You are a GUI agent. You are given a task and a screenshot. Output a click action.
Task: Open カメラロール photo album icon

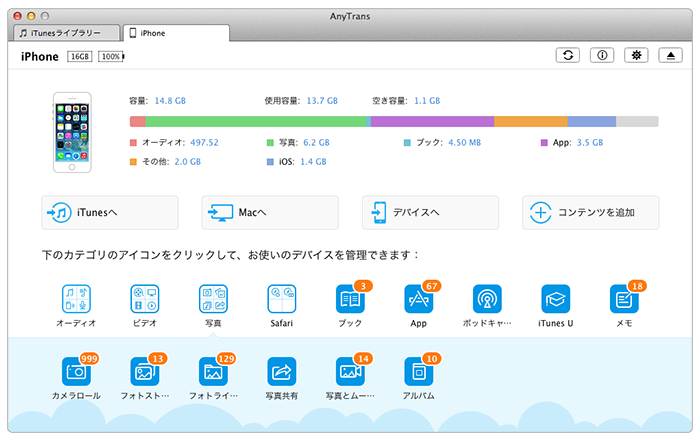[x=76, y=371]
